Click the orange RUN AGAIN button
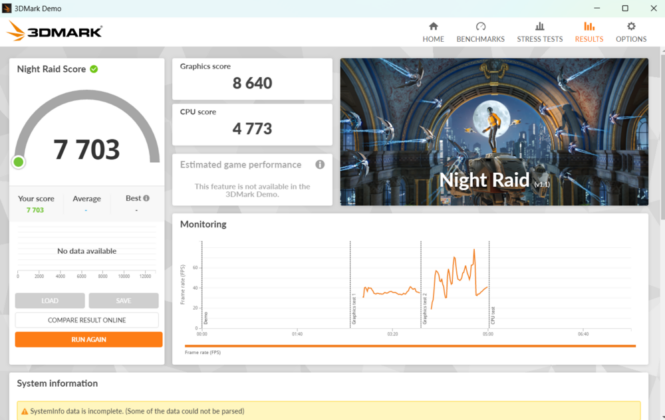 pos(89,339)
